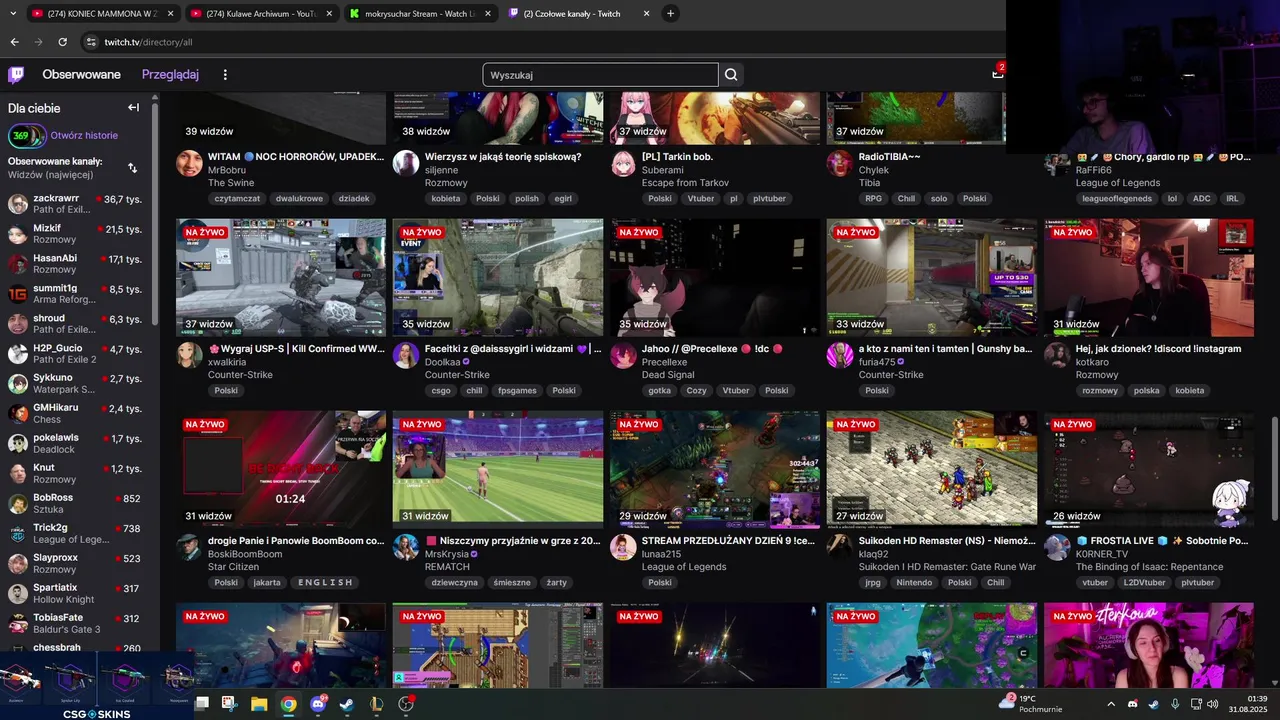Click the Twitch logo home icon
Screen dimensions: 1280x720
point(16,75)
